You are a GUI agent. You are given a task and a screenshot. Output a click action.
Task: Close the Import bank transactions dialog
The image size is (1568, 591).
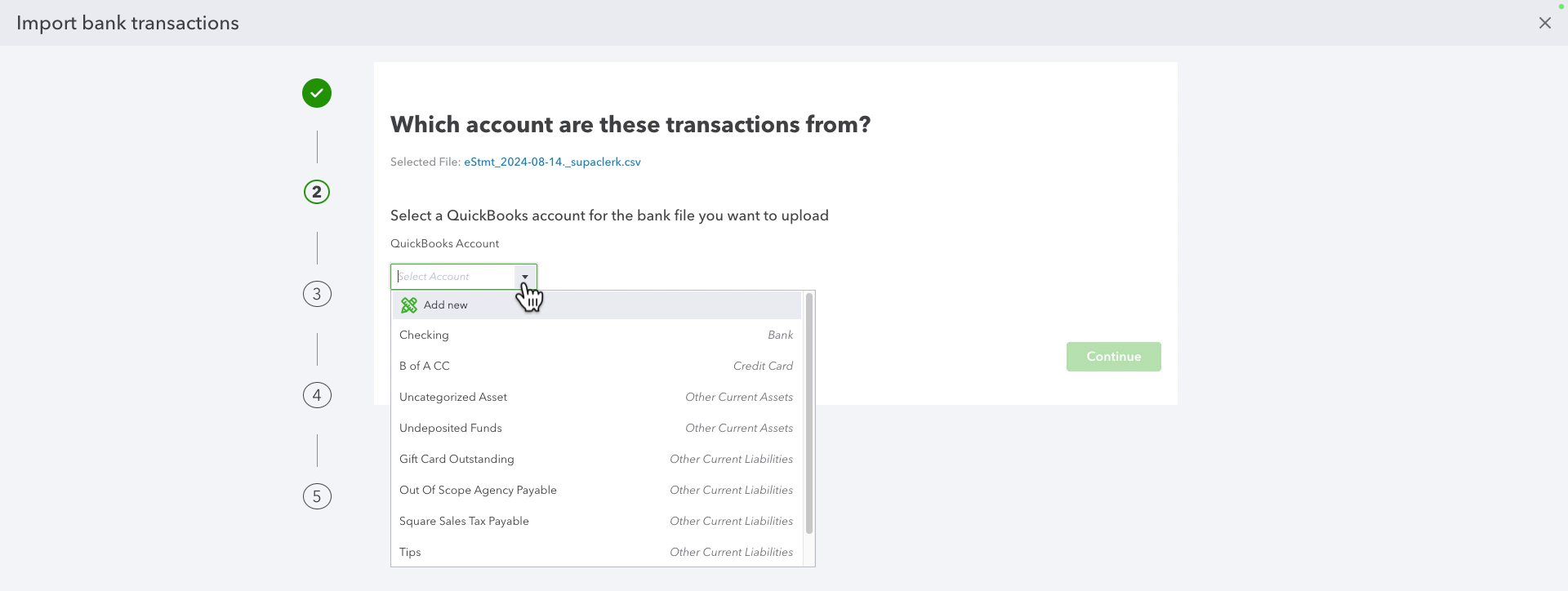tap(1544, 23)
